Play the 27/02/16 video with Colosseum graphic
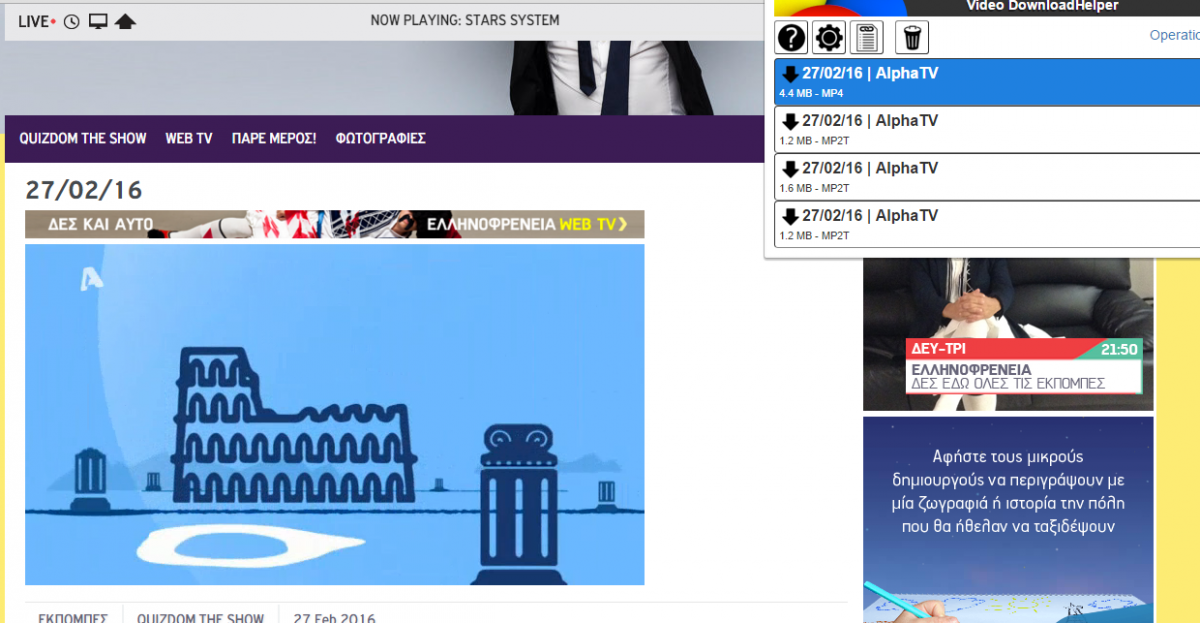This screenshot has width=1200, height=623. (x=335, y=414)
